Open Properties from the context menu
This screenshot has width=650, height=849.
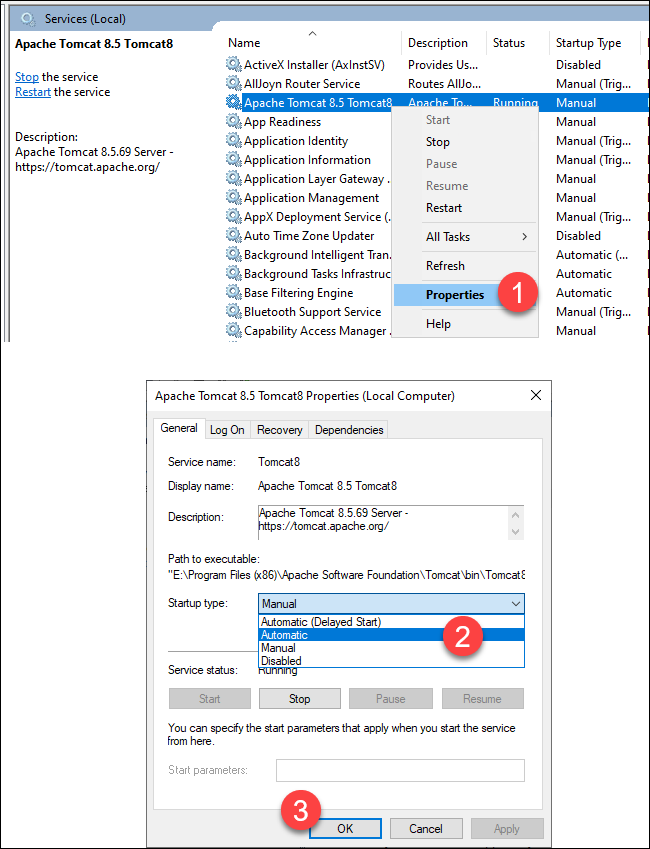click(x=455, y=295)
